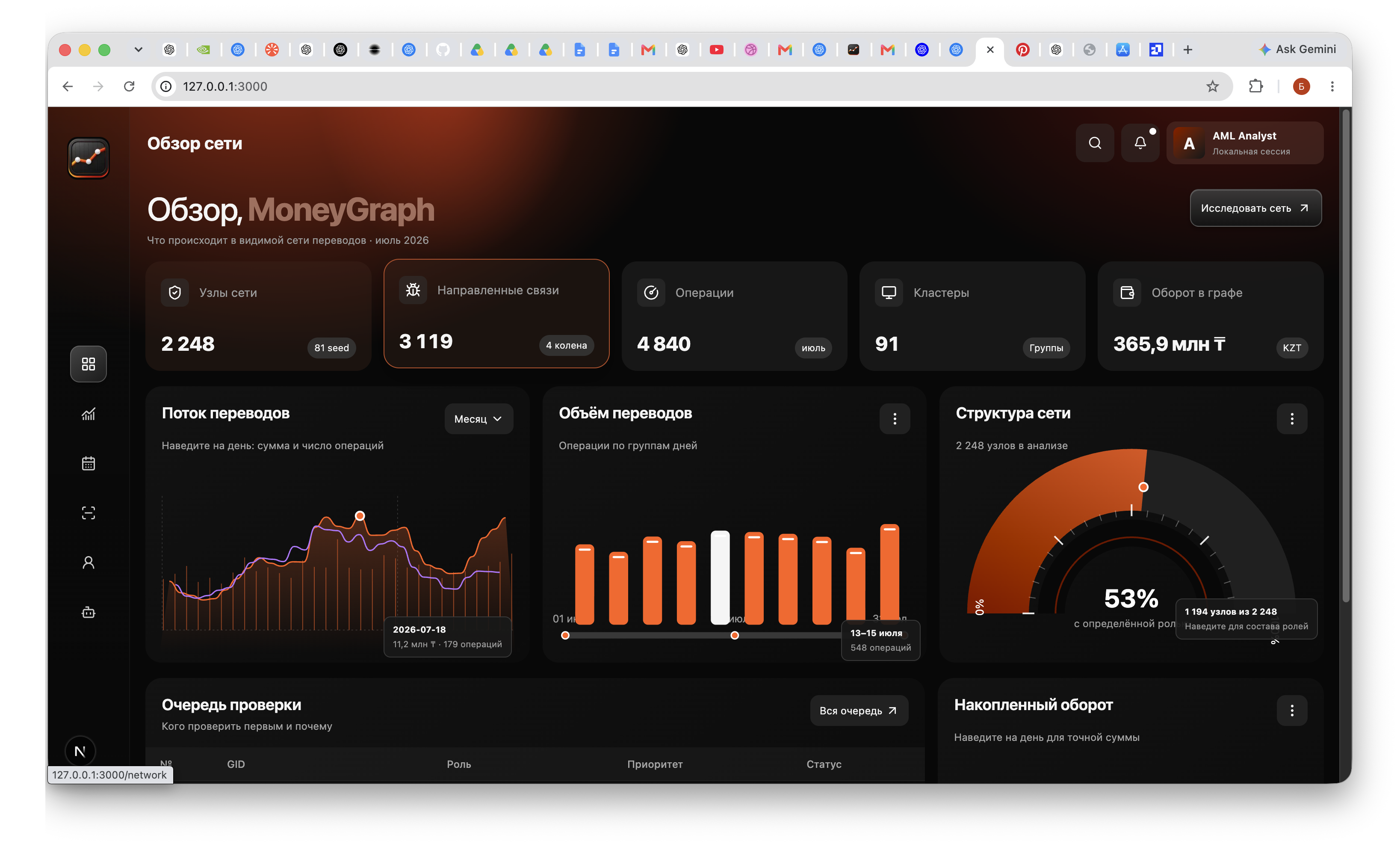The image size is (1400, 847).
Task: Click the orange marker on structure gauge
Action: (1143, 487)
